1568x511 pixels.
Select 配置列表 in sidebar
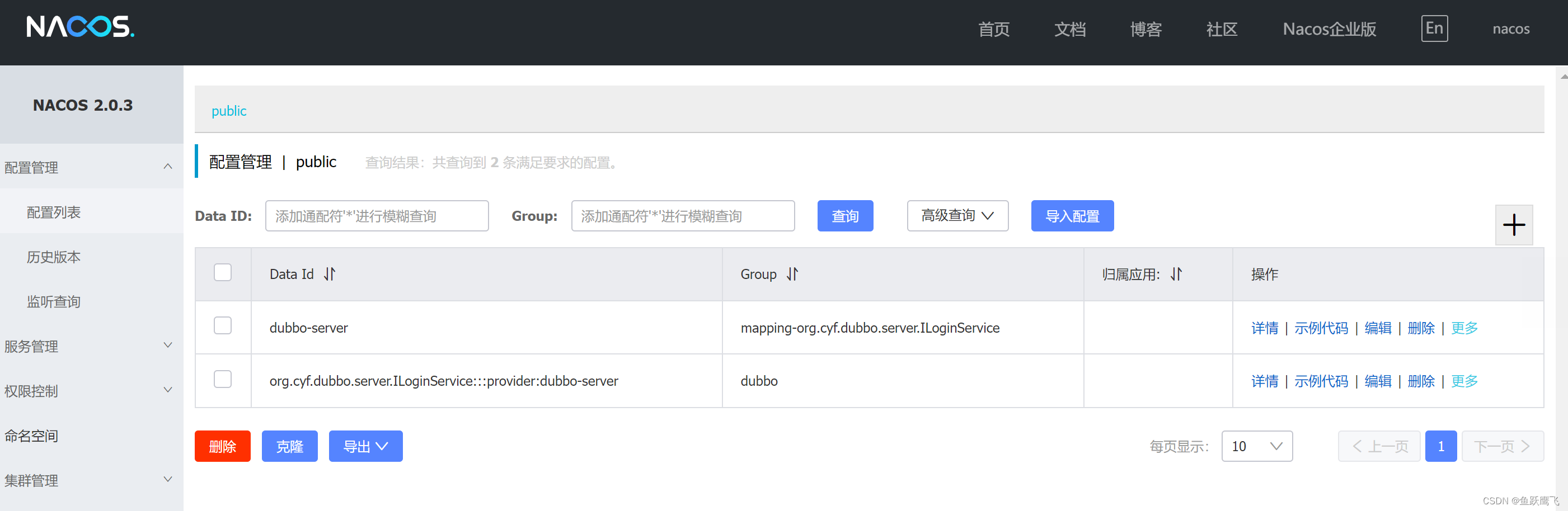91,212
